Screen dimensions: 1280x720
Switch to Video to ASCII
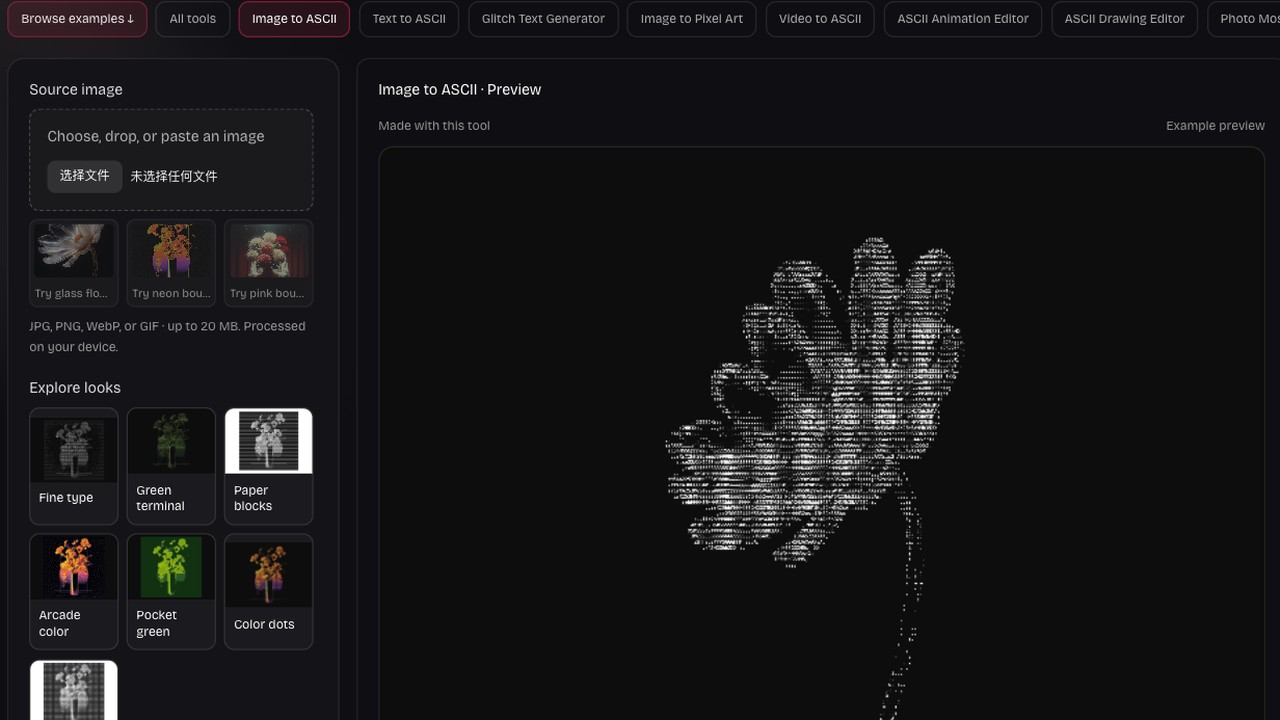click(820, 19)
